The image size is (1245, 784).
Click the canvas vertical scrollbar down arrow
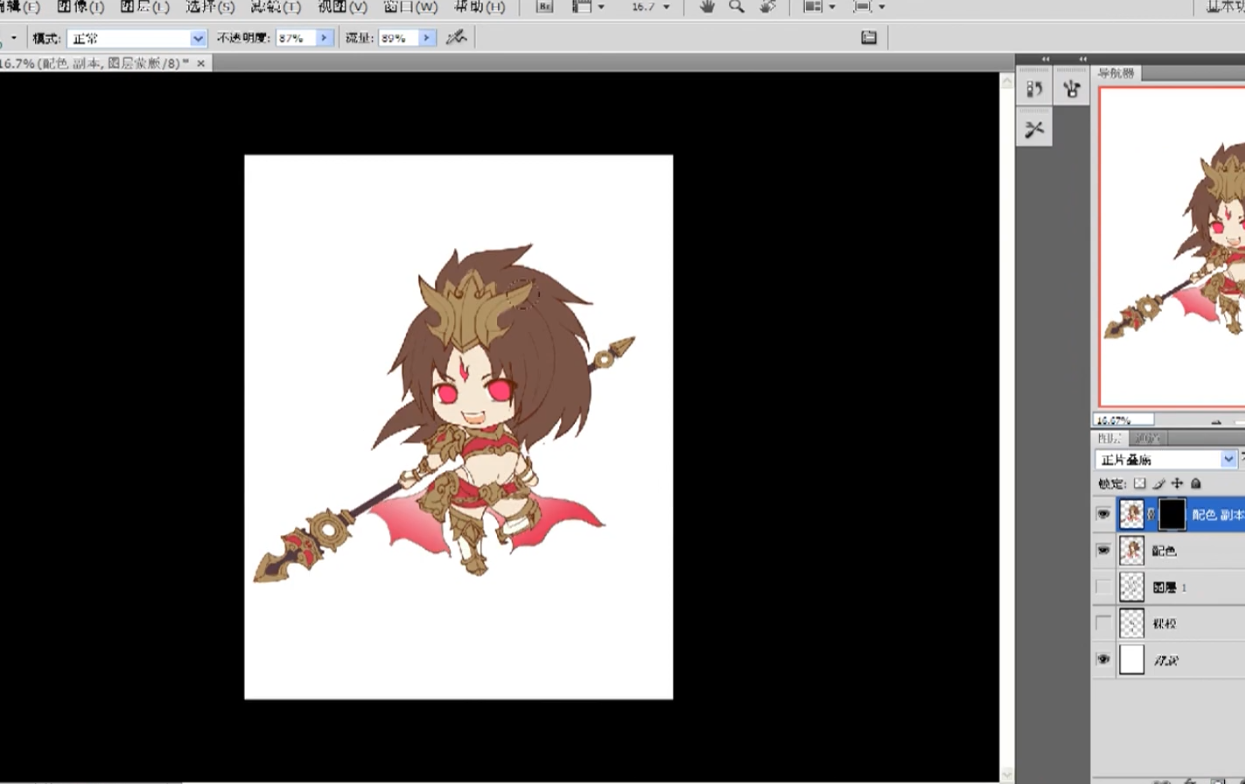coord(1007,774)
